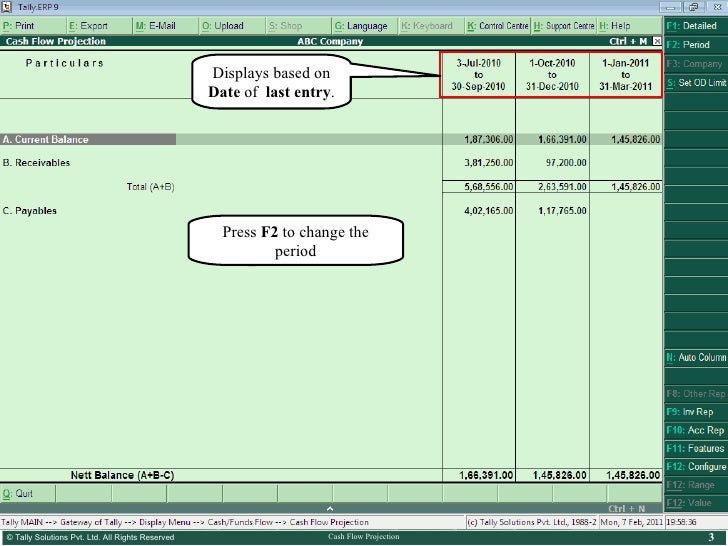Expand the calculator pane with the up arrow
The image size is (728, 546).
tap(330, 508)
